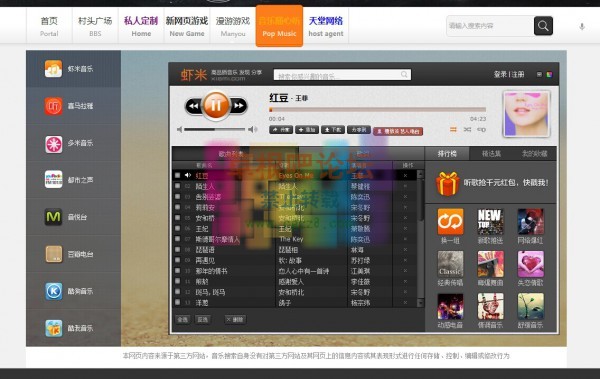Mute using the left speaker icon

pos(179,129)
